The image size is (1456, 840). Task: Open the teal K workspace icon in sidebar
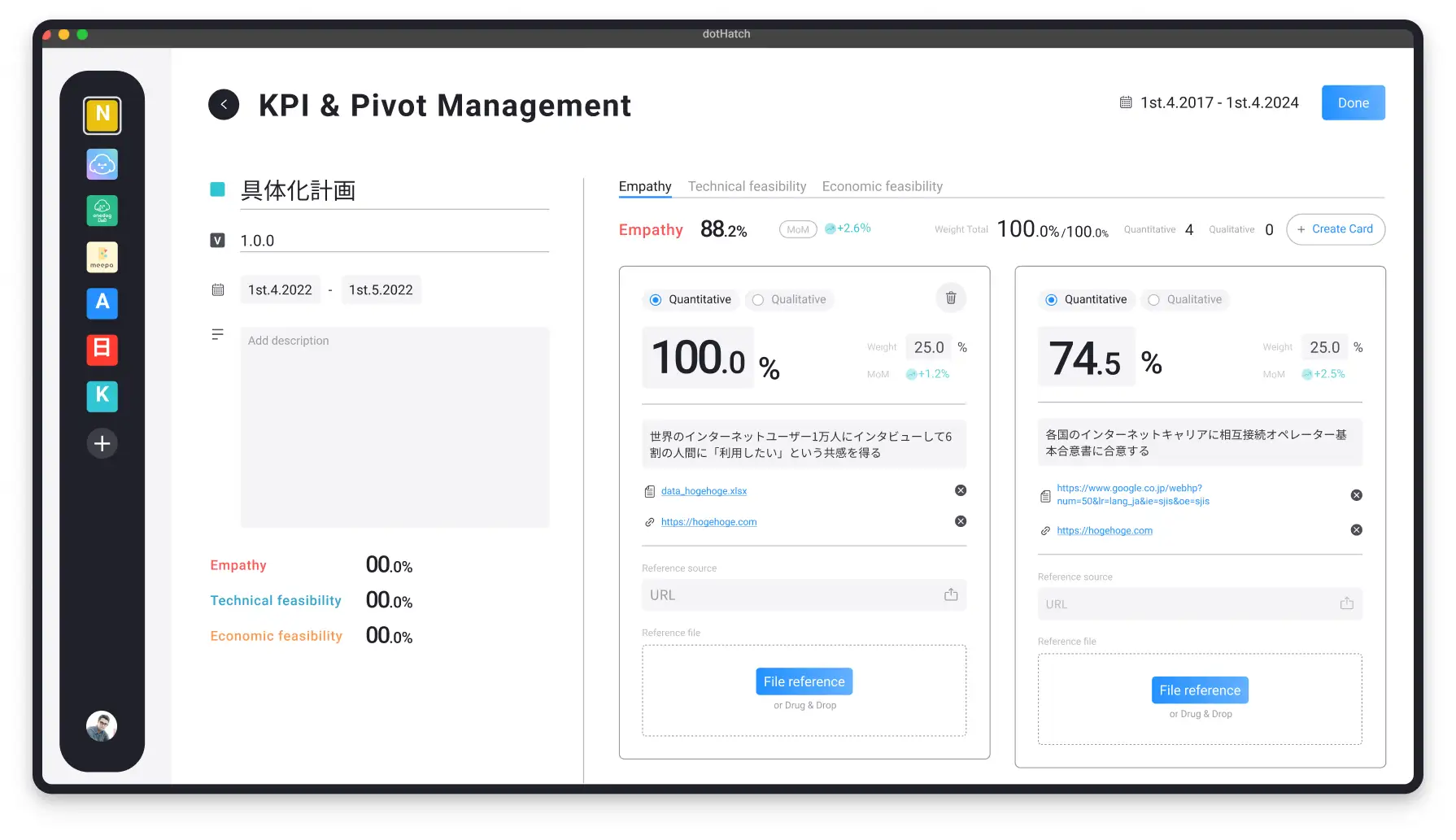(102, 396)
